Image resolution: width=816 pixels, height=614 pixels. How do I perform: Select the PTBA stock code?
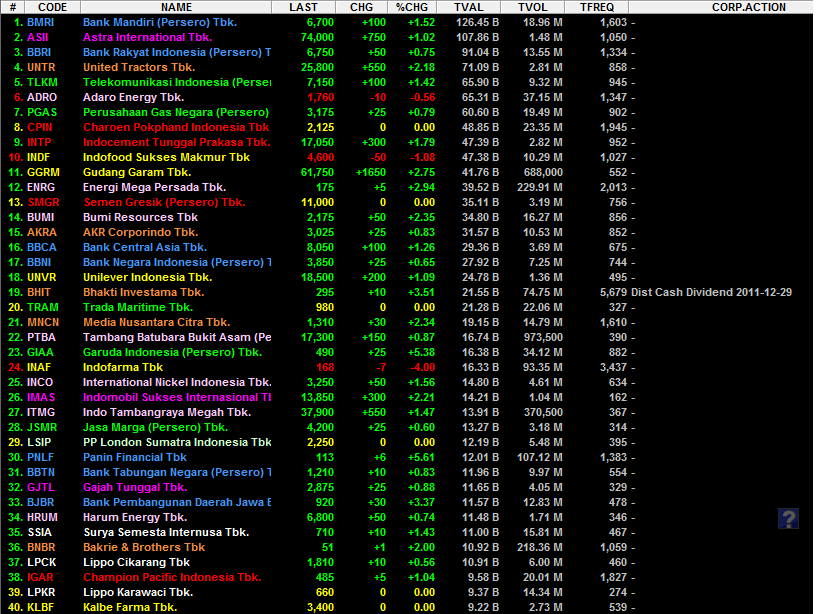click(x=41, y=337)
